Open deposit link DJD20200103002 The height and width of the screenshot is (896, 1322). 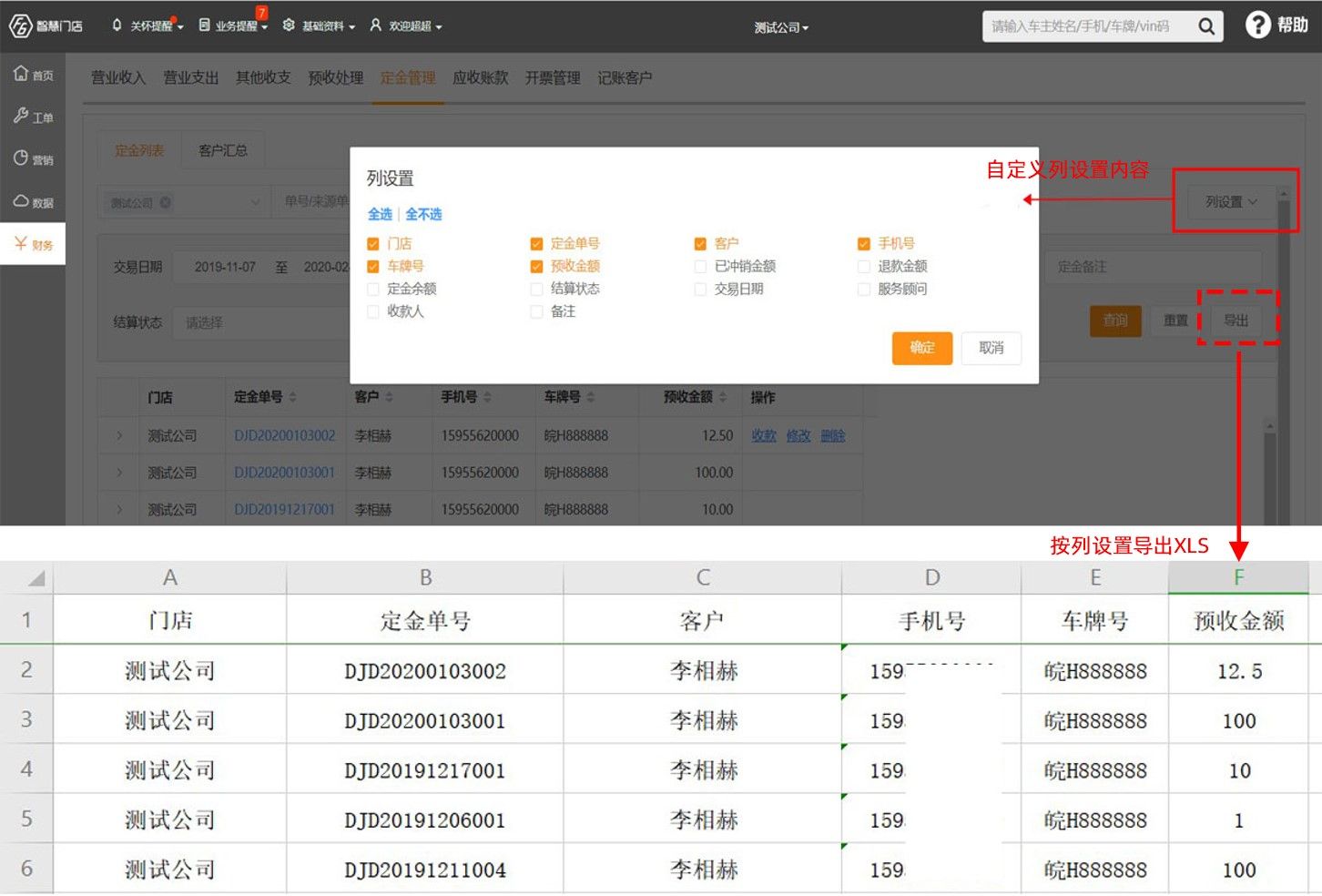coord(285,436)
